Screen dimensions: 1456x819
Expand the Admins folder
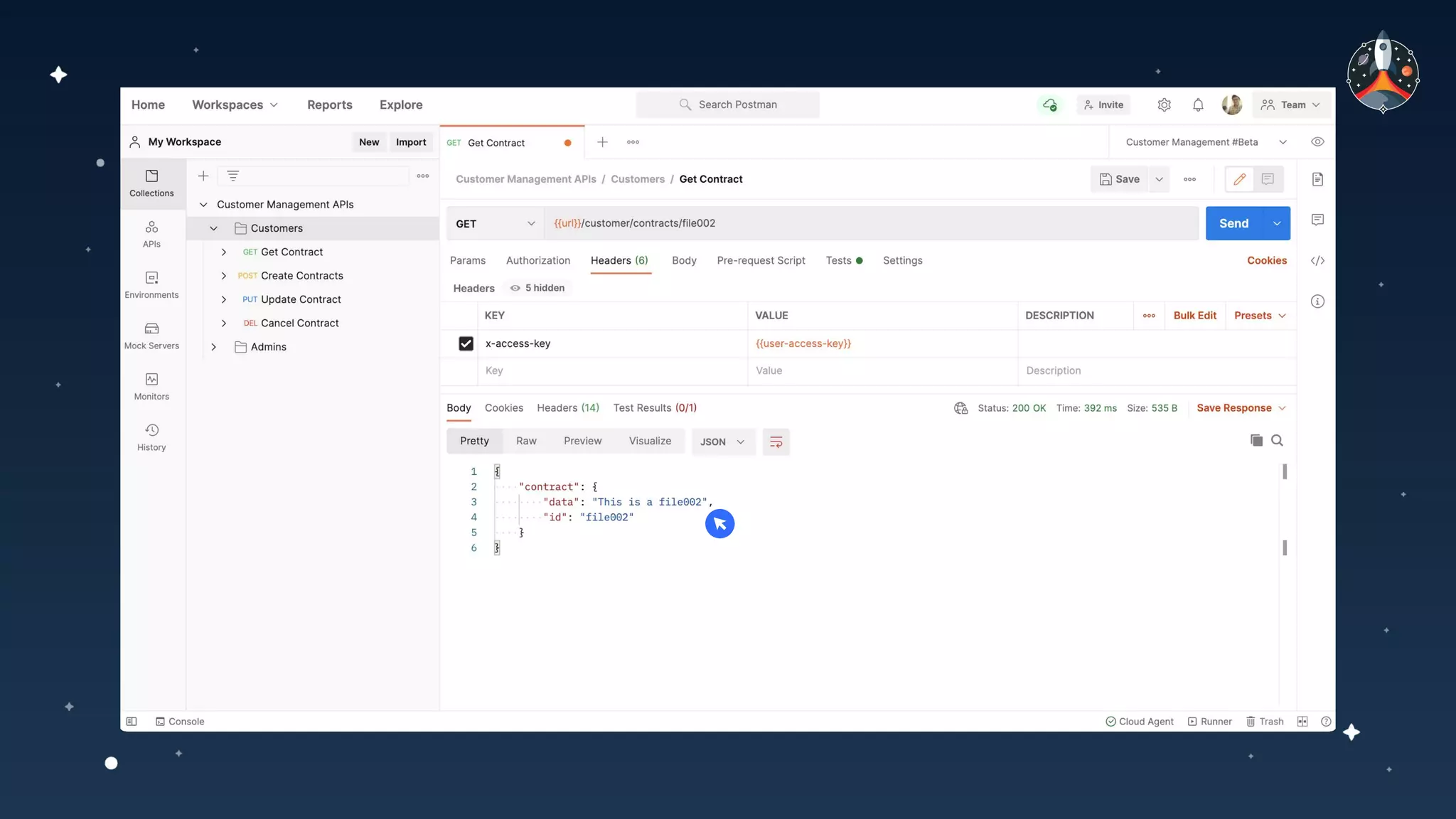(x=213, y=347)
